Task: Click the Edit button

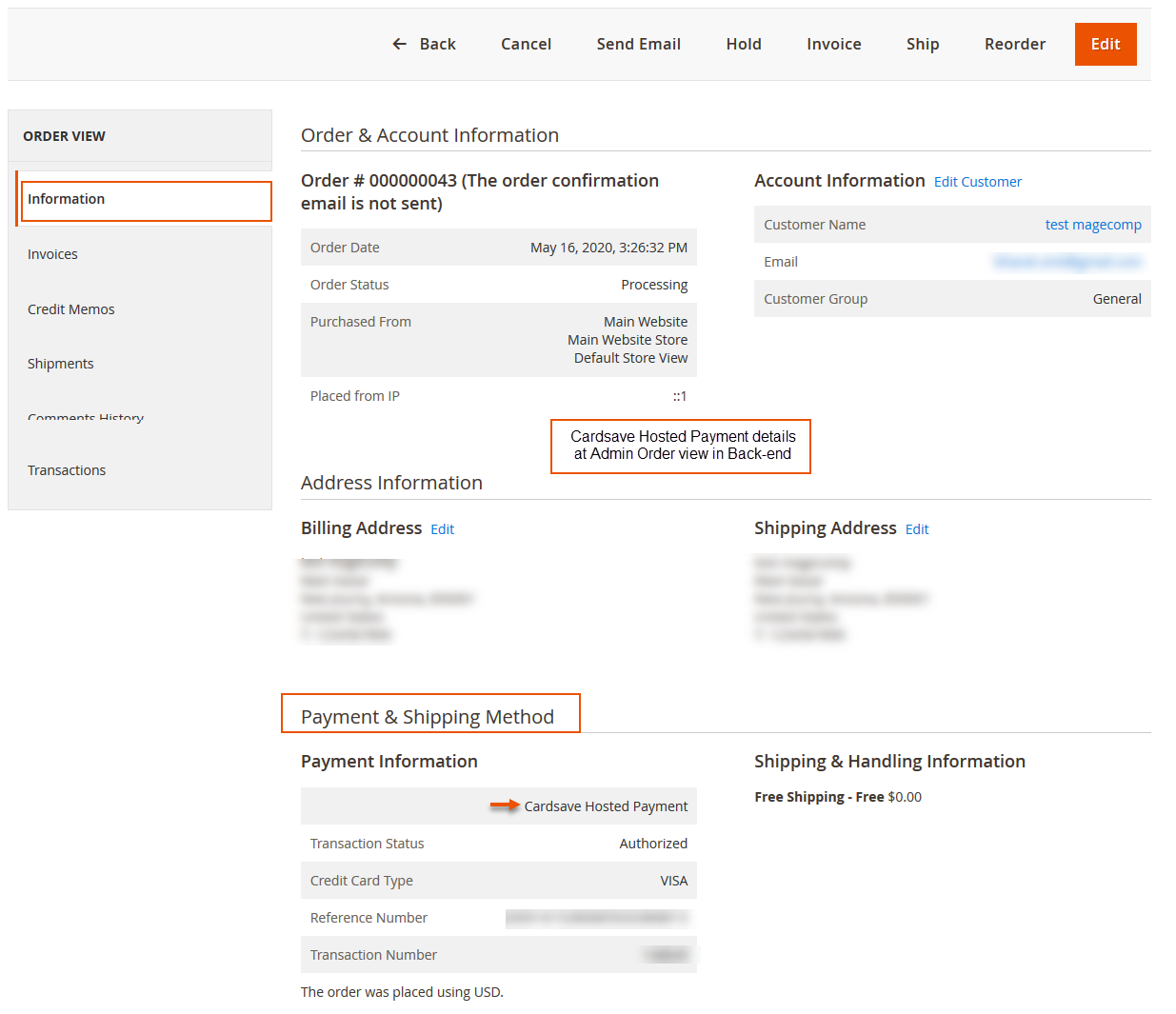Action: click(x=1105, y=44)
